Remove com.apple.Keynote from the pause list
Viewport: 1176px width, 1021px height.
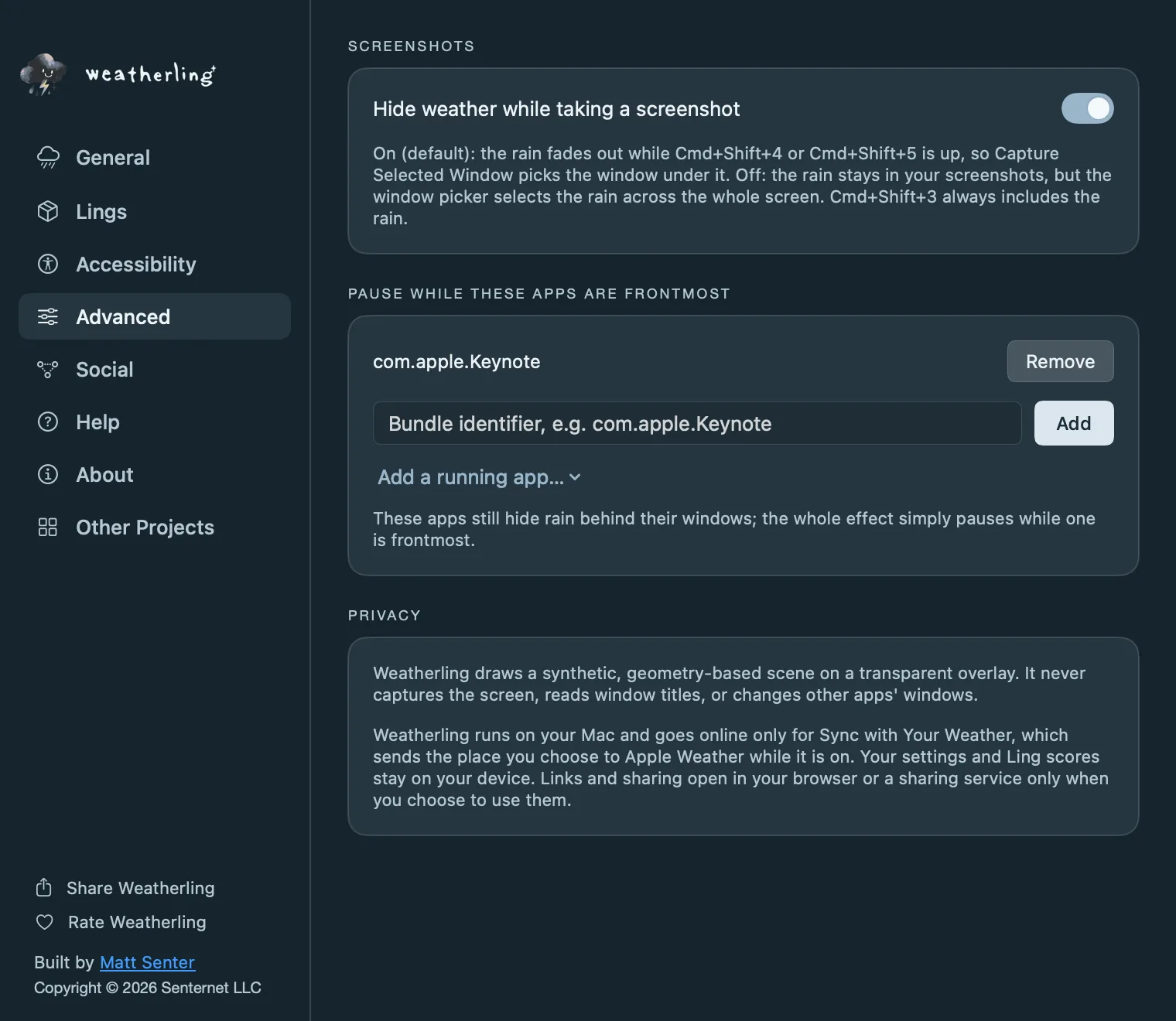point(1060,361)
